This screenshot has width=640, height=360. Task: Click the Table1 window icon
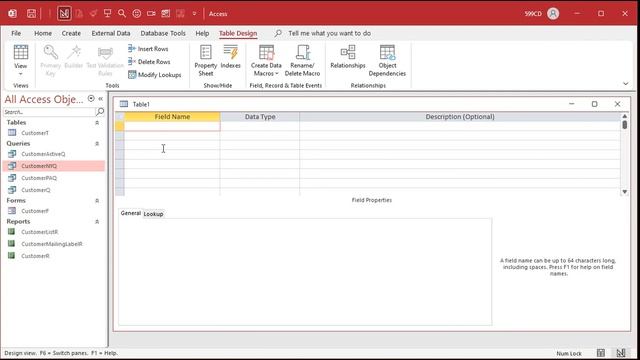click(124, 104)
